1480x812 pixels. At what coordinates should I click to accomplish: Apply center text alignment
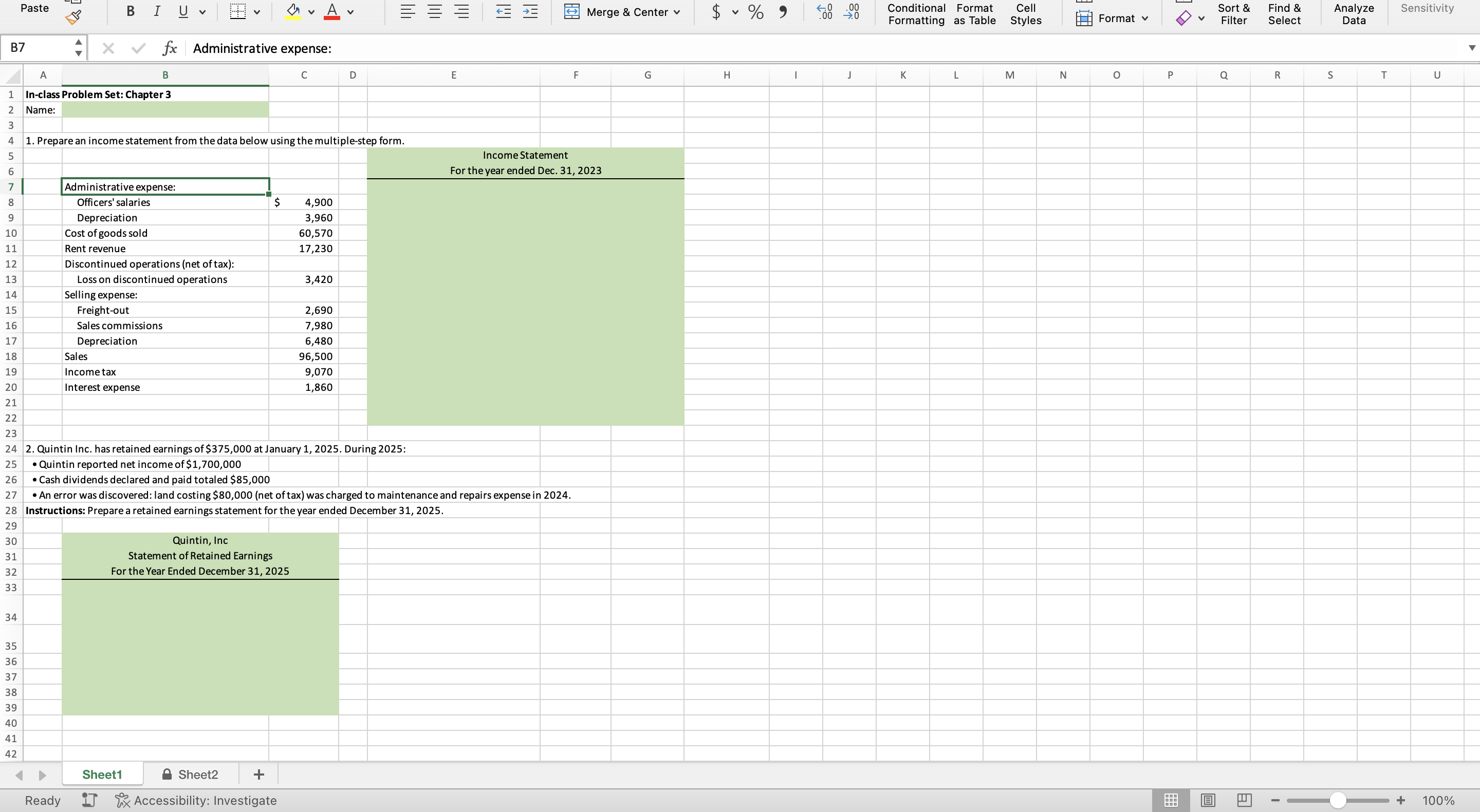(x=435, y=11)
